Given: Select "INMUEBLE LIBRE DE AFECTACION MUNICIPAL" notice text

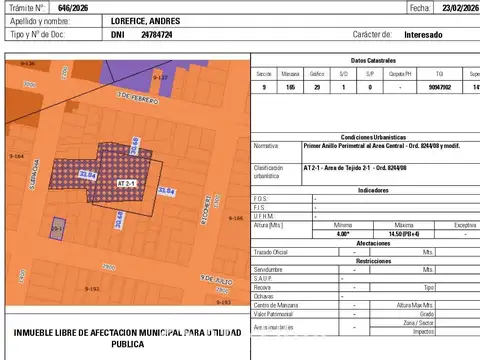Looking at the screenshot, I should point(98,333).
